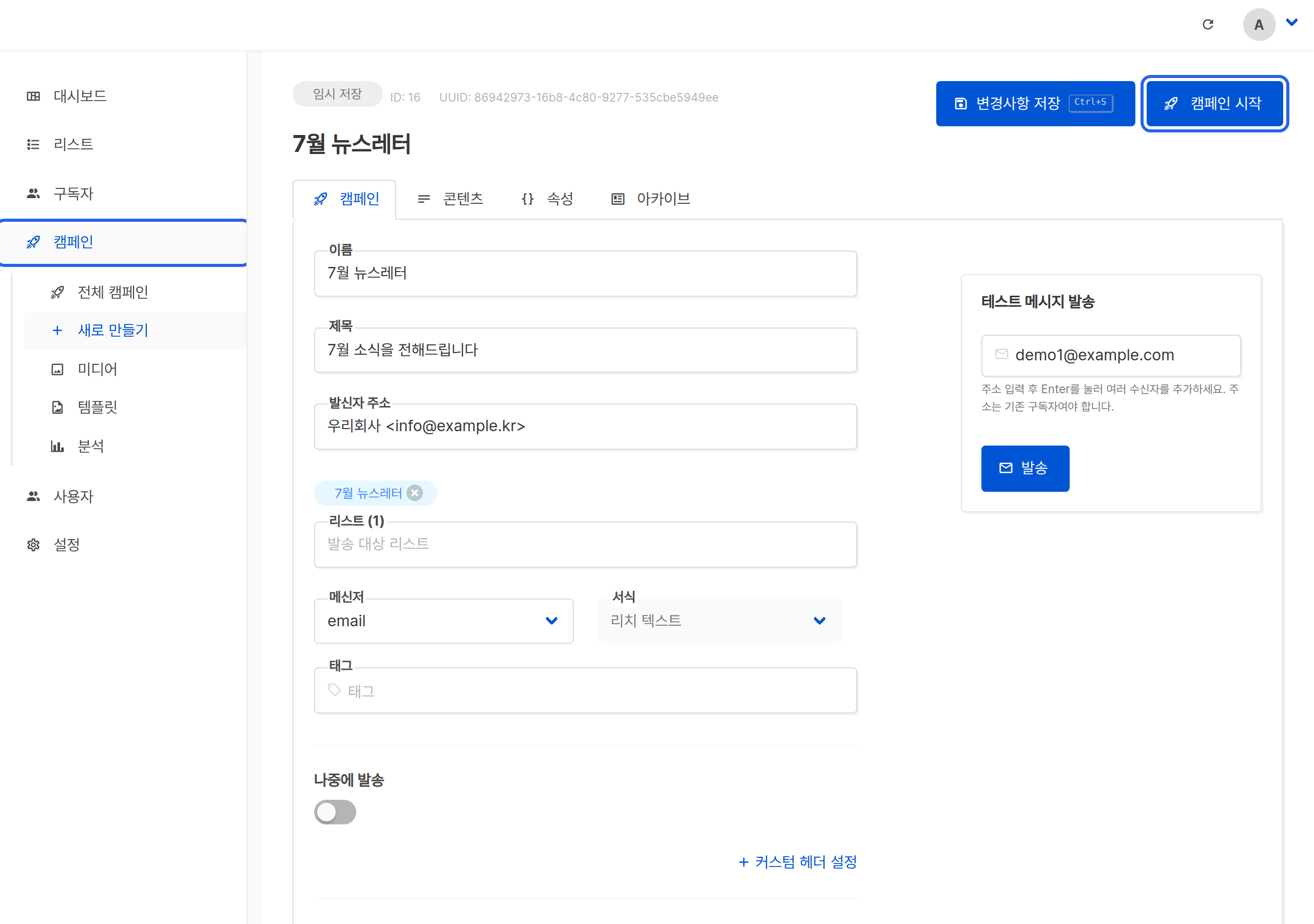Open the 메신저 email dropdown
This screenshot has width=1314, height=924.
tap(443, 621)
